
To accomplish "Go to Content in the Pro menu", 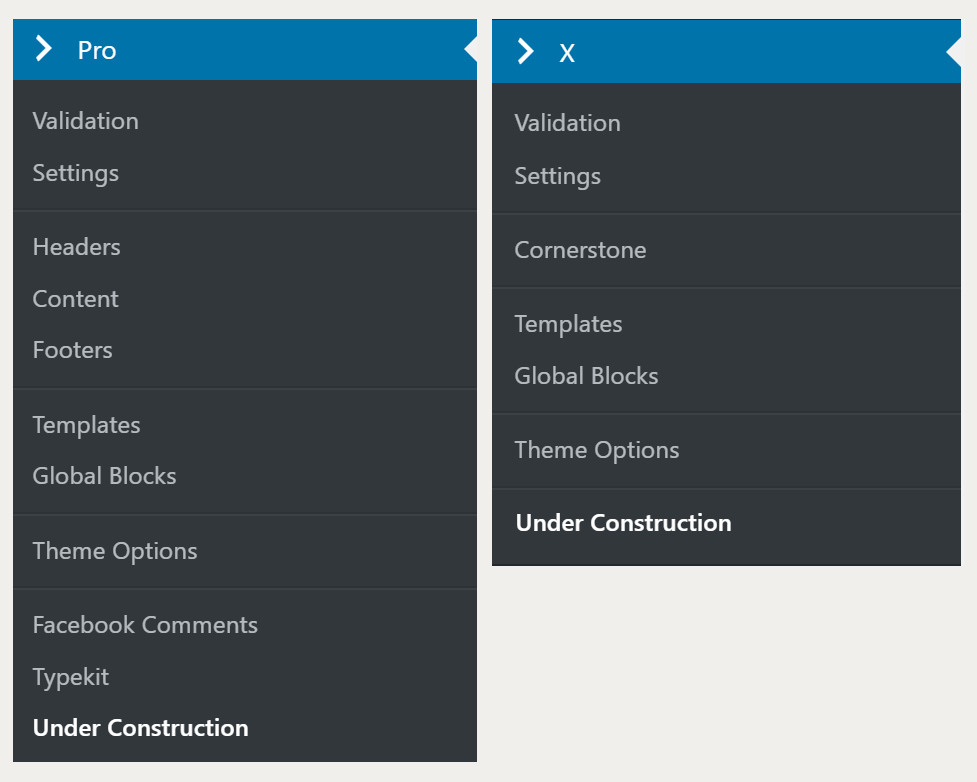I will pyautogui.click(x=76, y=299).
